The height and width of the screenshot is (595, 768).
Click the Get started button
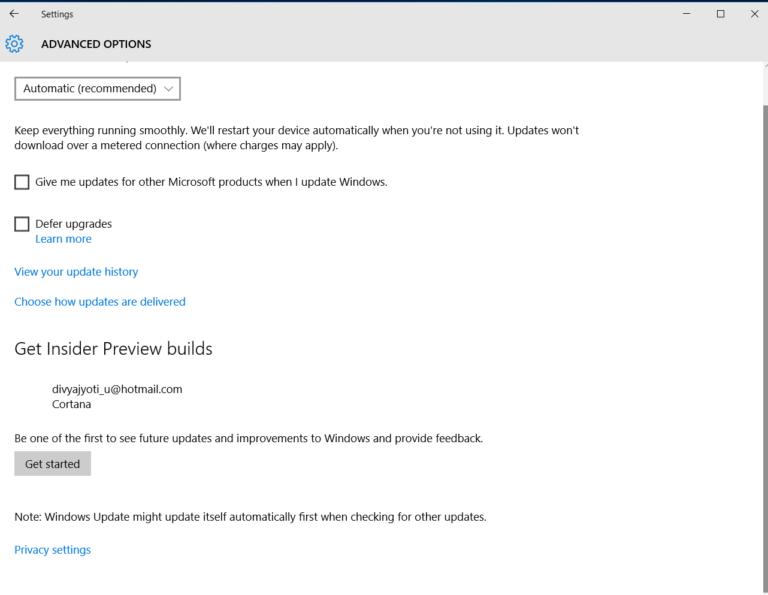pos(52,464)
